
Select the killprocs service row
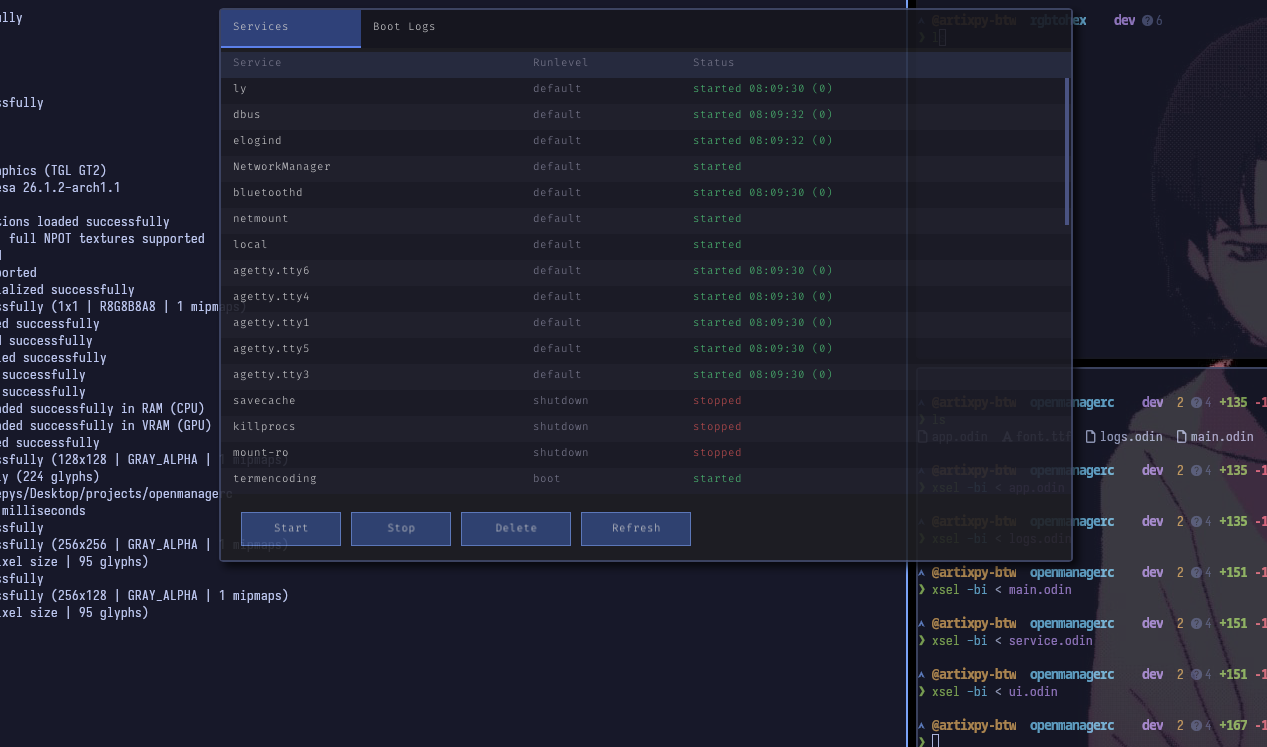click(x=642, y=427)
